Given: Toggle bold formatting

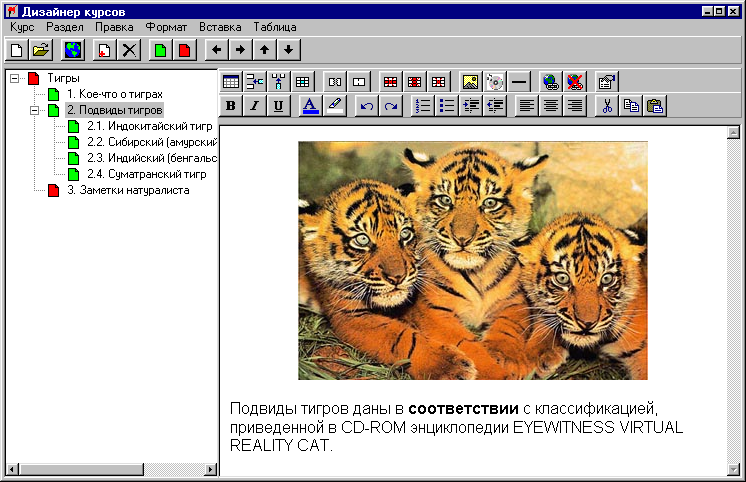Looking at the screenshot, I should (x=231, y=106).
